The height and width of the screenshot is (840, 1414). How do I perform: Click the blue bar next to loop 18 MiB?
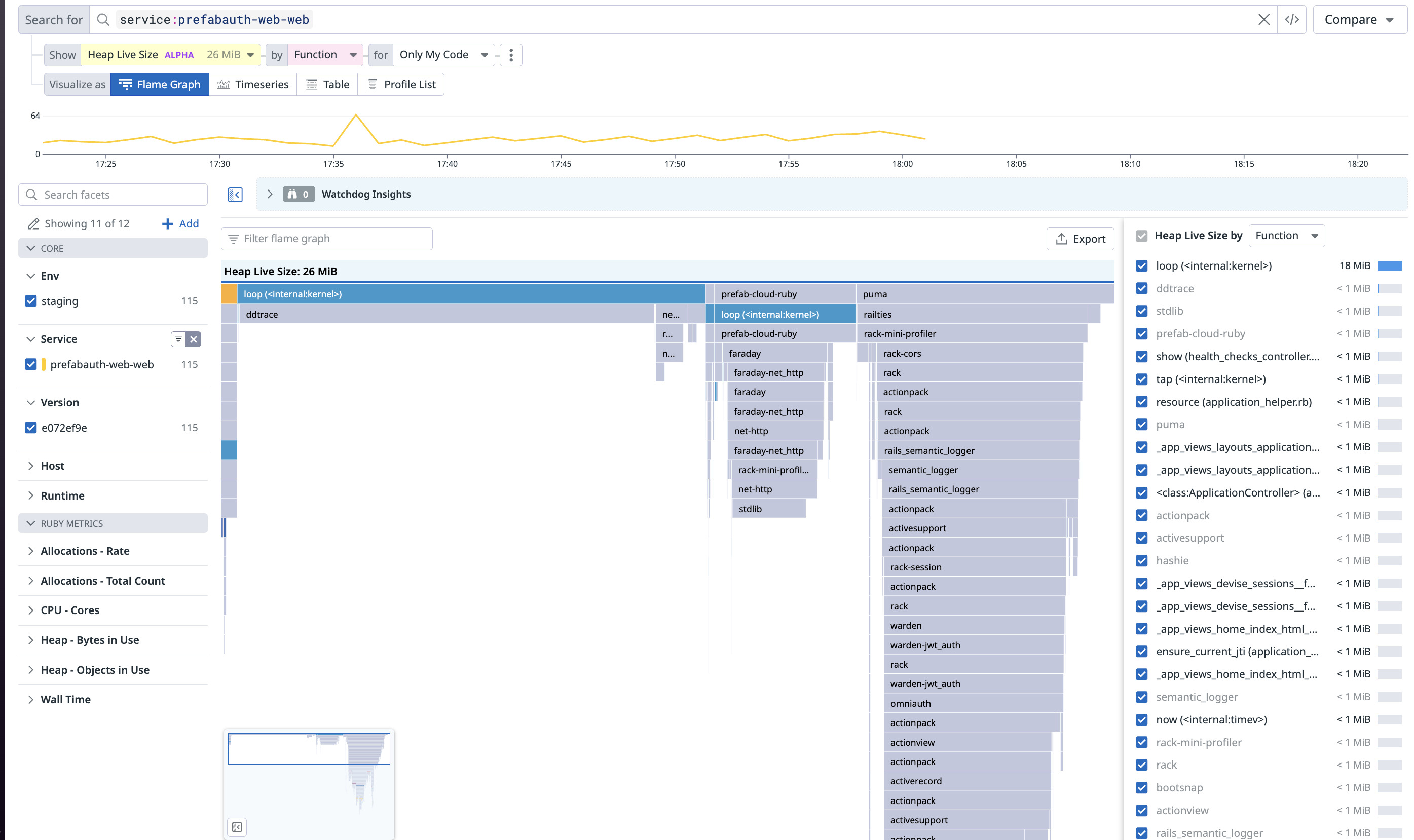pyautogui.click(x=1389, y=266)
